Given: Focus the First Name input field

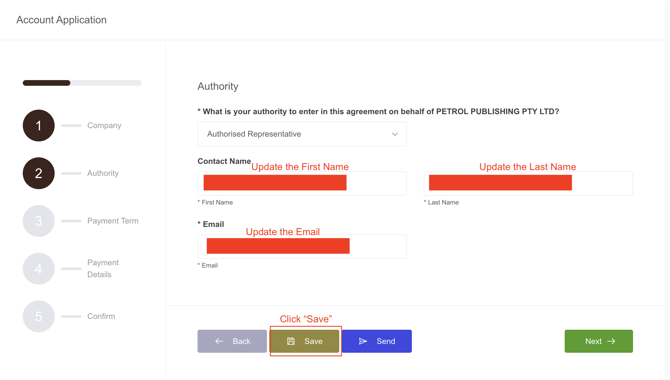Looking at the screenshot, I should (x=302, y=183).
